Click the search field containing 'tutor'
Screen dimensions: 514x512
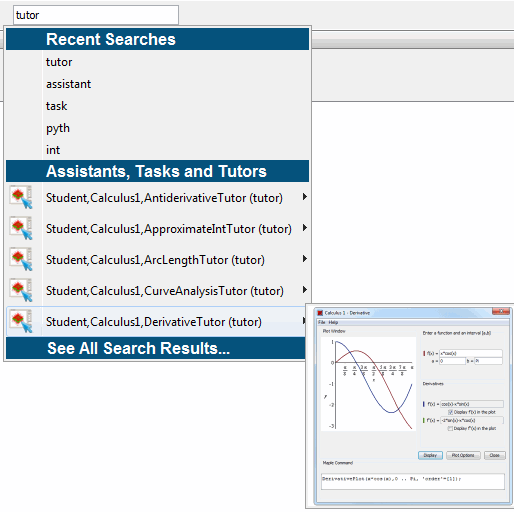(96, 15)
